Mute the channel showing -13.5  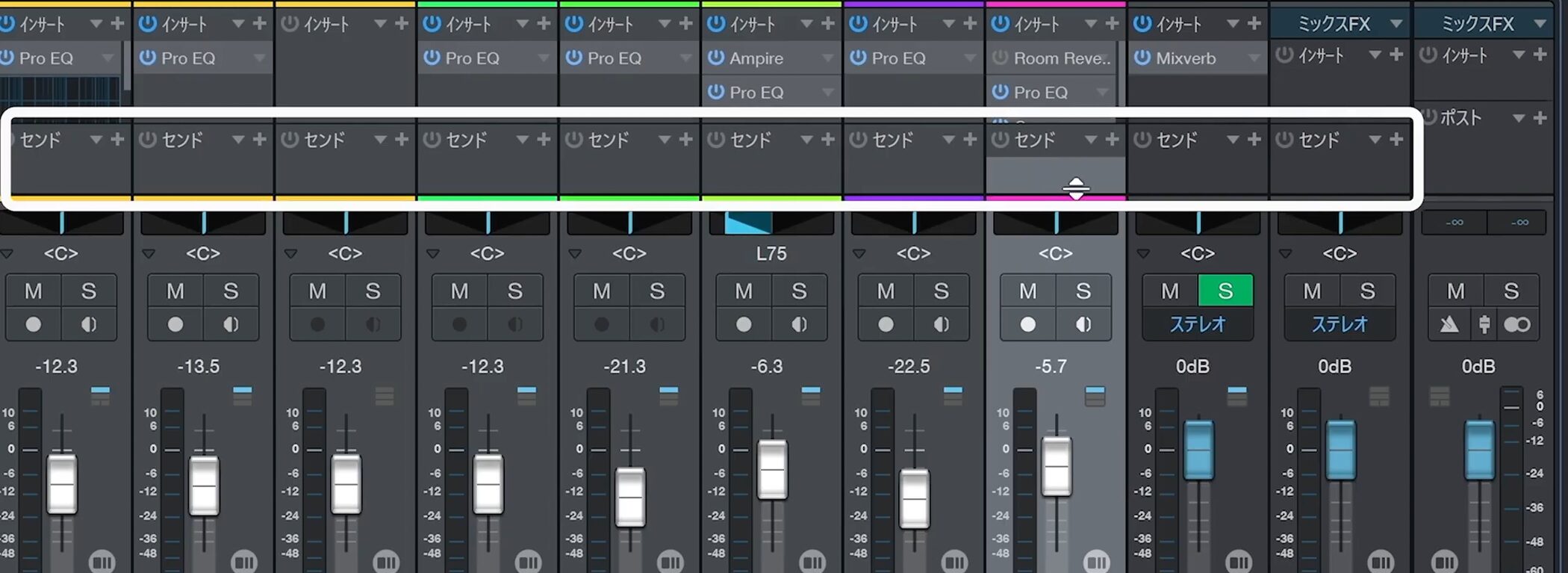[175, 291]
